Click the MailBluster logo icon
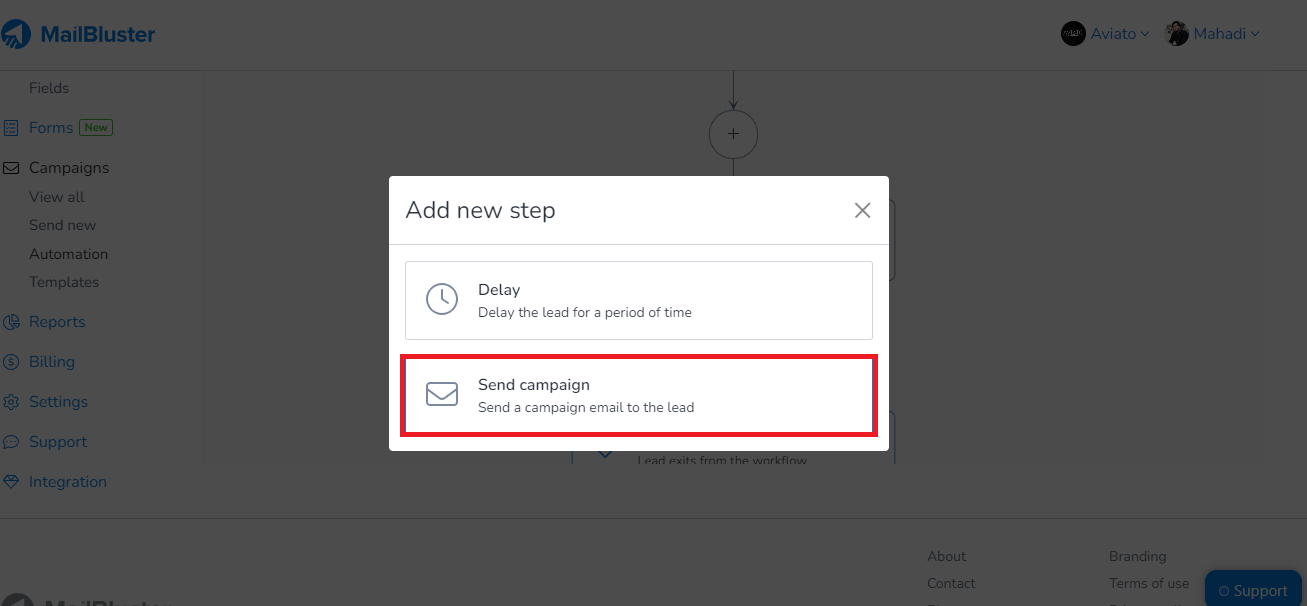Screen dimensions: 1307x606 (17, 33)
